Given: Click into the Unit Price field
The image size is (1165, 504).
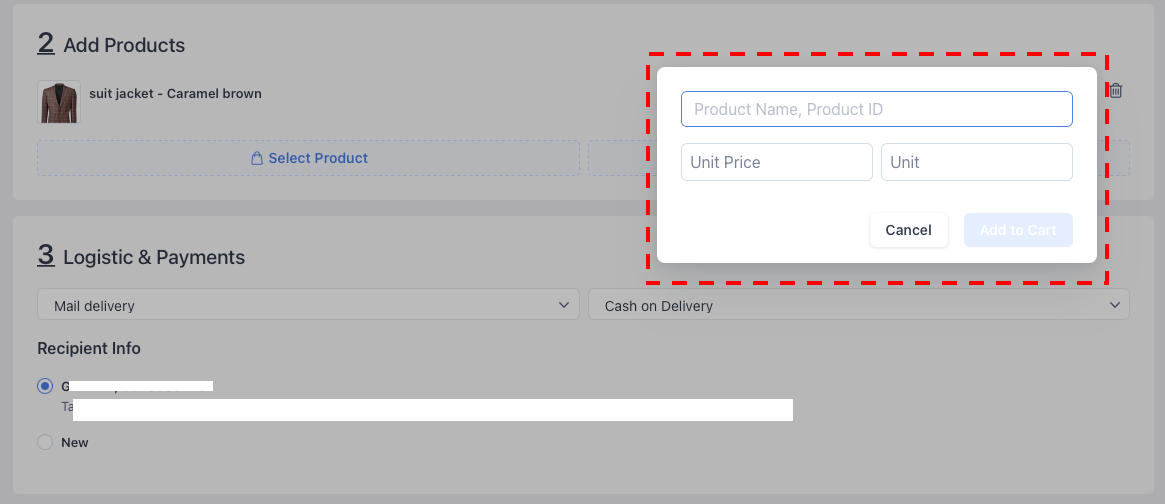Looking at the screenshot, I should tap(776, 162).
